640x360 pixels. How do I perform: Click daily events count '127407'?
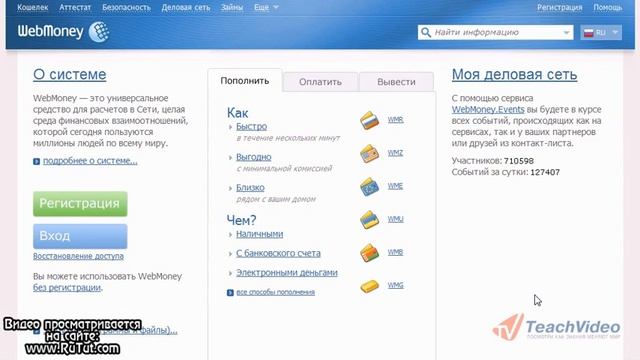click(x=545, y=172)
